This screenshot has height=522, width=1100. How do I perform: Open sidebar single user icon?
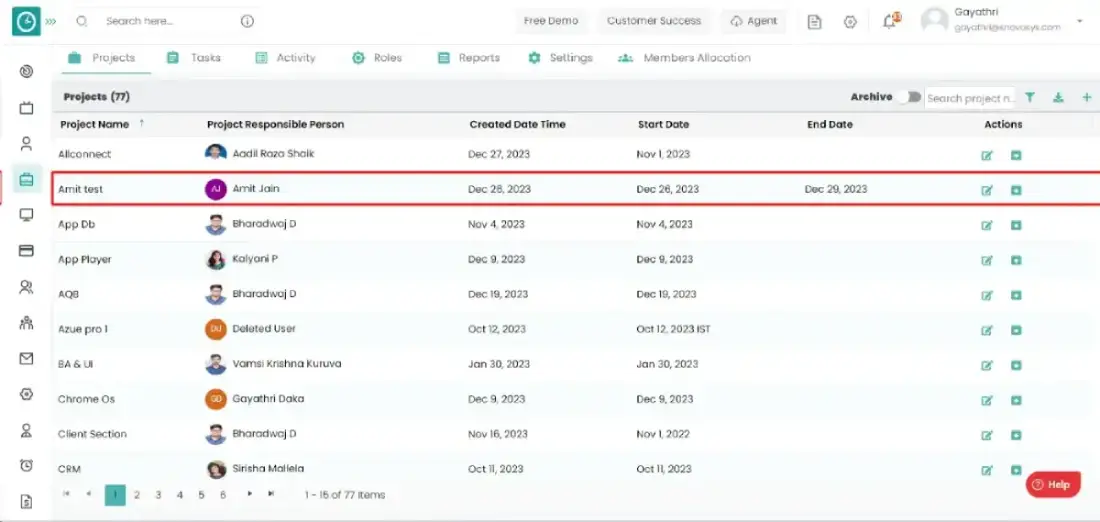[27, 144]
